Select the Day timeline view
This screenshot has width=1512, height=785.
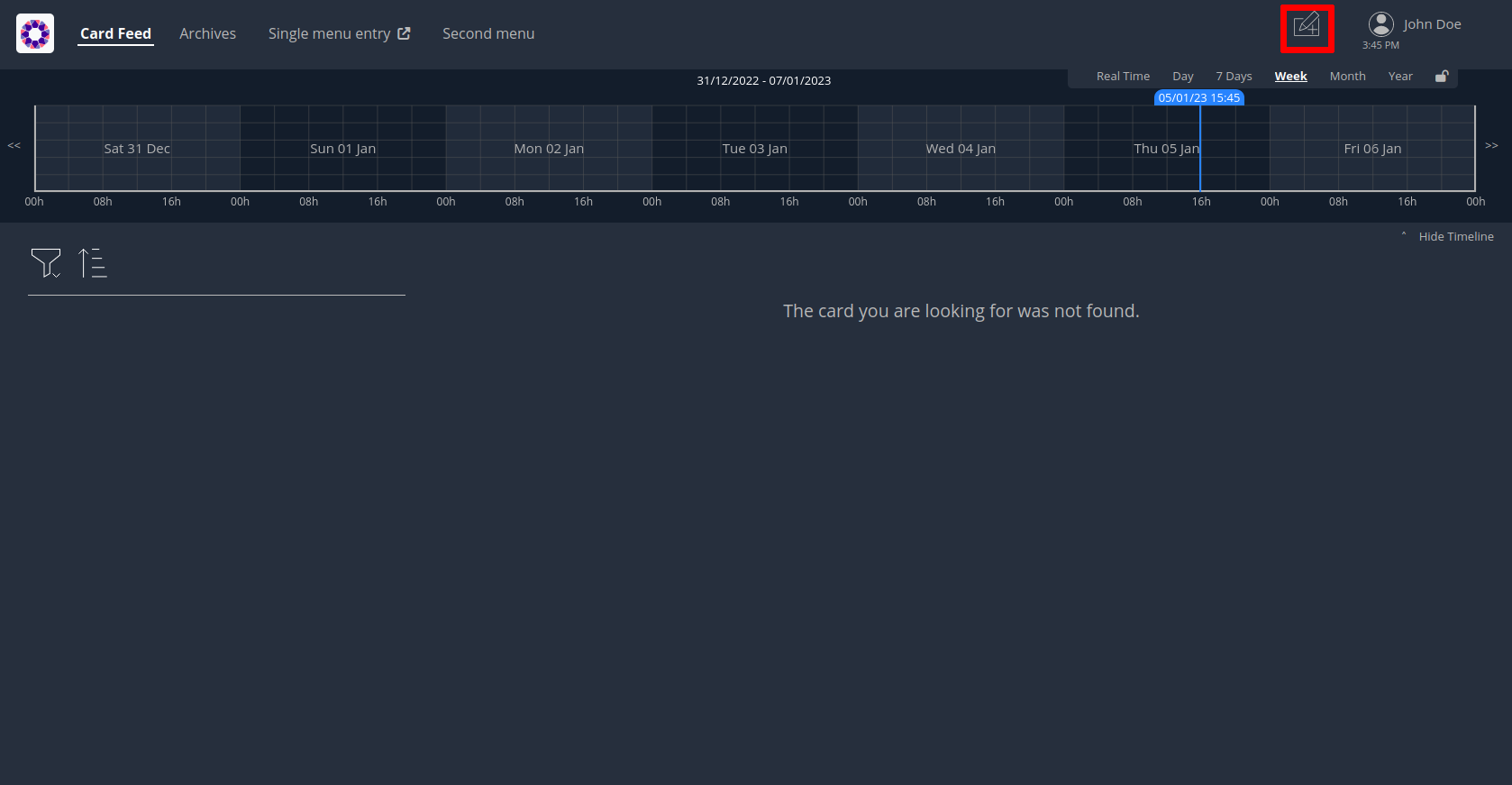1182,77
